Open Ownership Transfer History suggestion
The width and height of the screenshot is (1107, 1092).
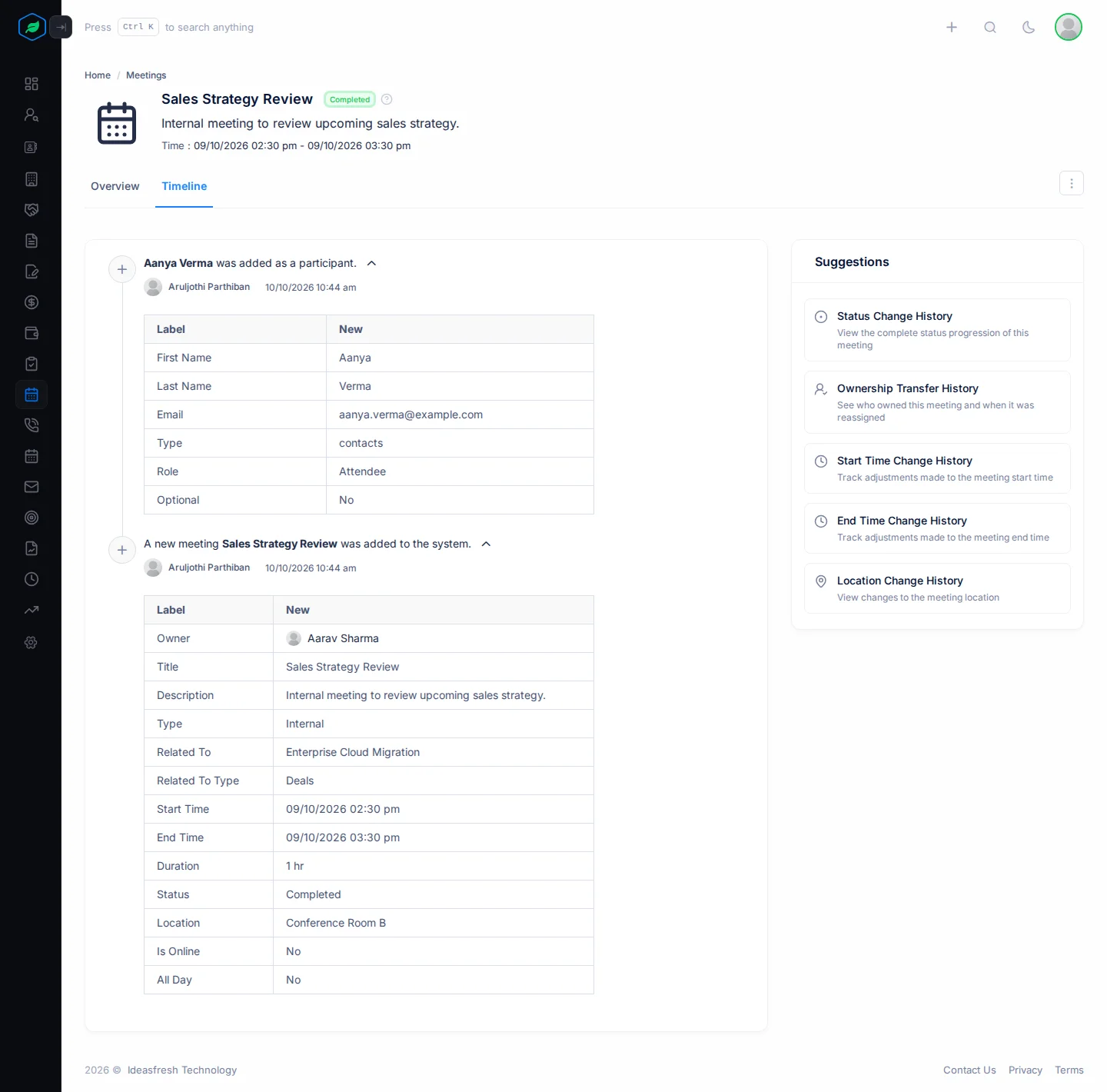(937, 402)
